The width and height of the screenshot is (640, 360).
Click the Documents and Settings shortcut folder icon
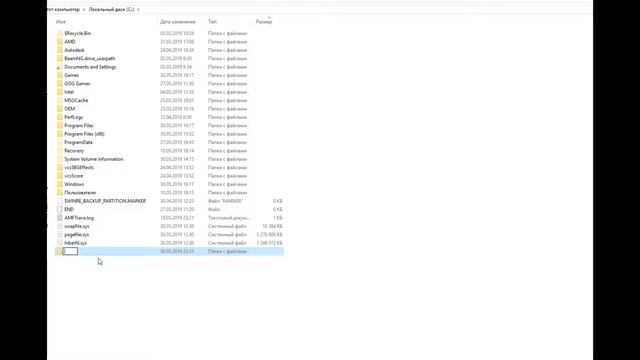pyautogui.click(x=60, y=67)
